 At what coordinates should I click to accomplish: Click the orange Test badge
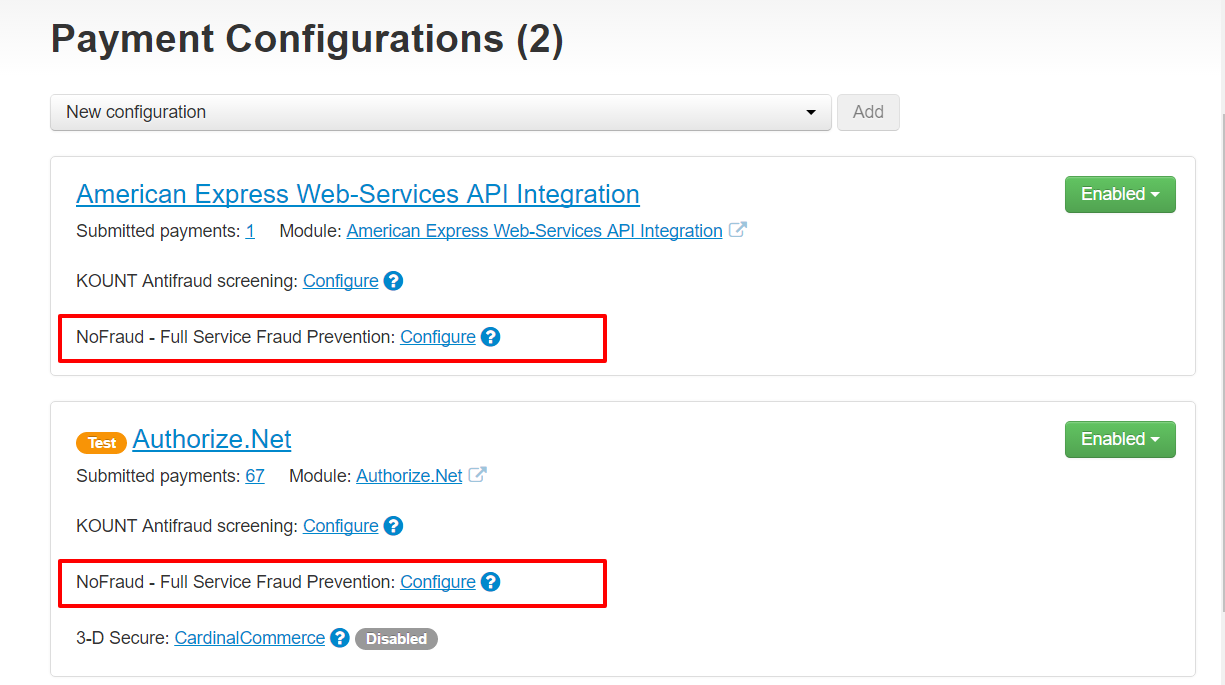pyautogui.click(x=101, y=442)
